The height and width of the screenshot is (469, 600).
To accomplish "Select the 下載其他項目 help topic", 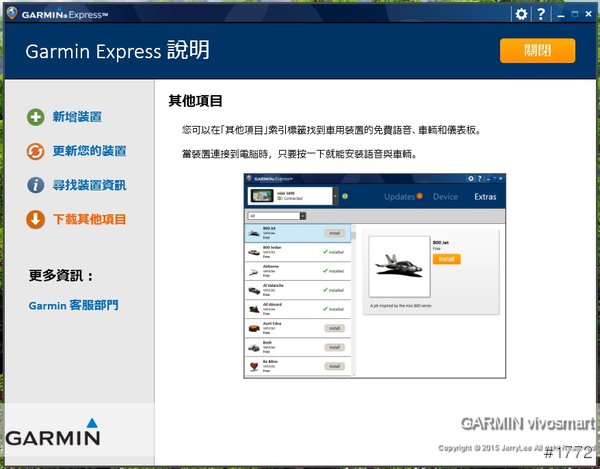I will (x=90, y=219).
